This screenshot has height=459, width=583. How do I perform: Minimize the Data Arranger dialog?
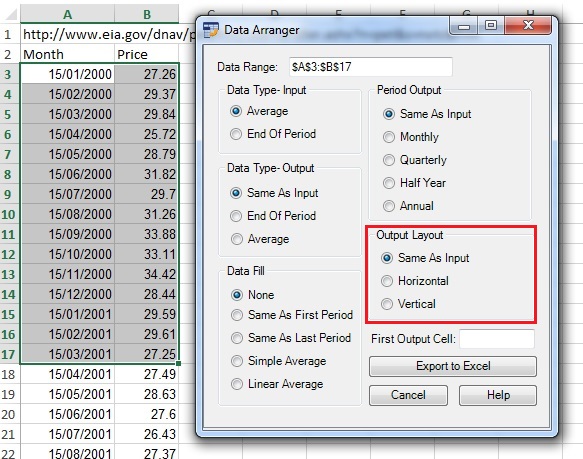point(464,26)
